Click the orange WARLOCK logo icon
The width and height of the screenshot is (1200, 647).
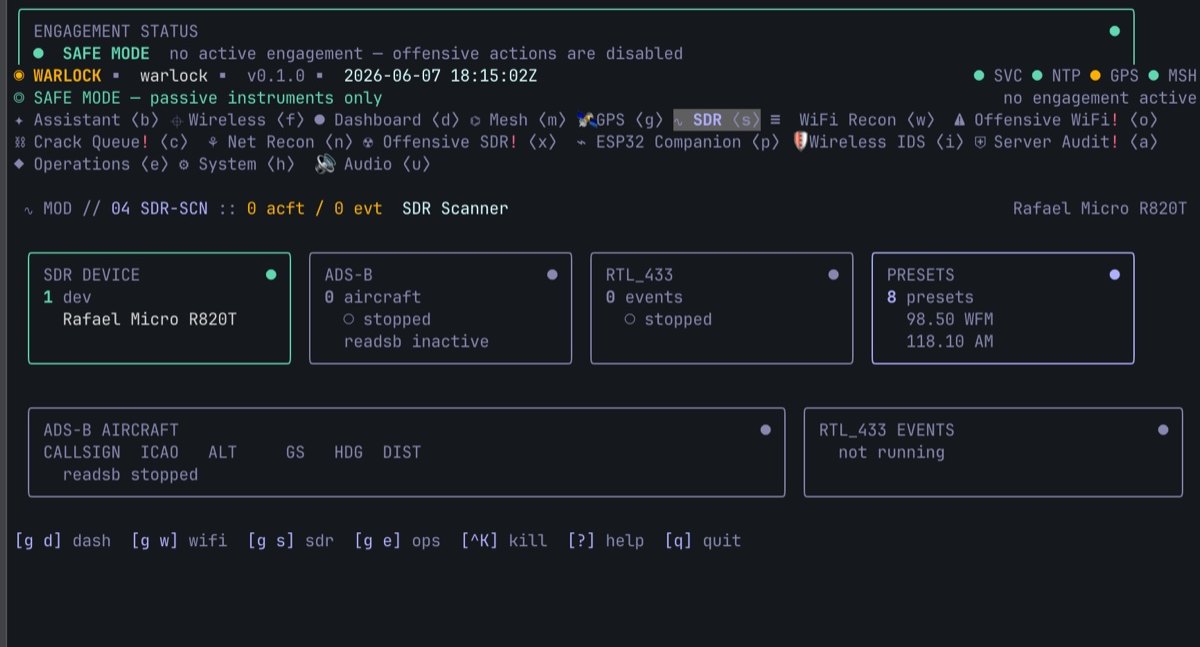(19, 76)
